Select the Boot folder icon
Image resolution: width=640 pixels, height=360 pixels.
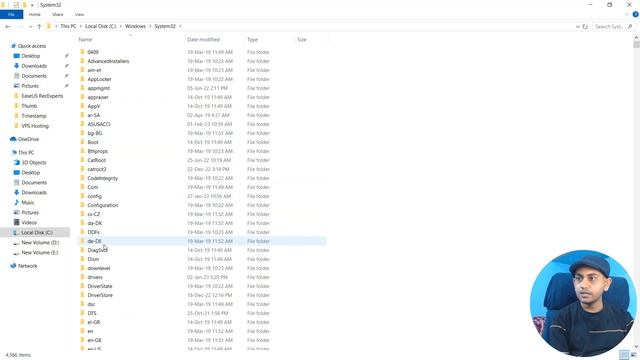[82, 142]
